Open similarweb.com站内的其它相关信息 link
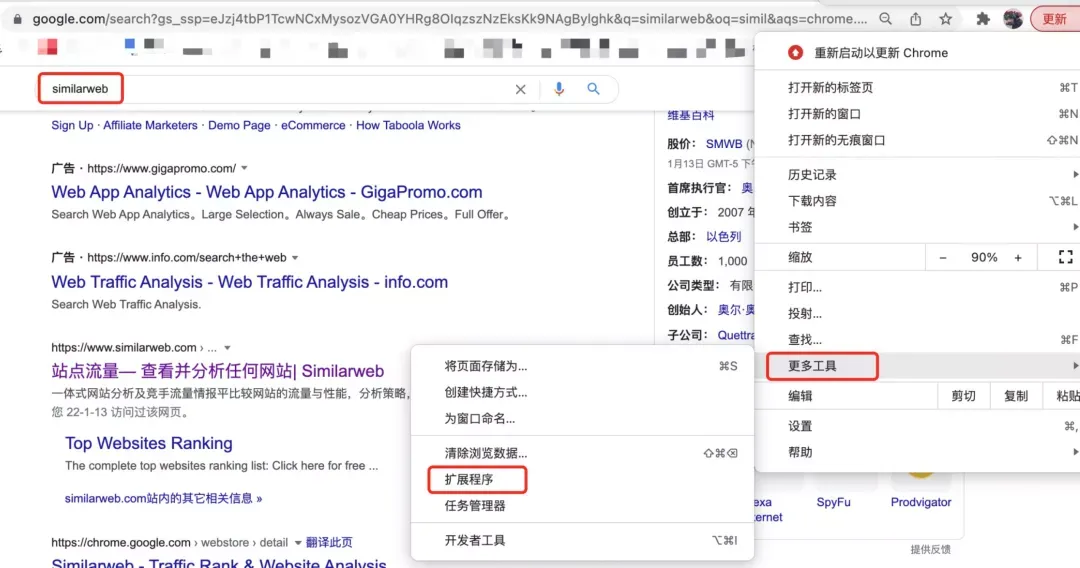The width and height of the screenshot is (1080, 568). click(x=163, y=498)
